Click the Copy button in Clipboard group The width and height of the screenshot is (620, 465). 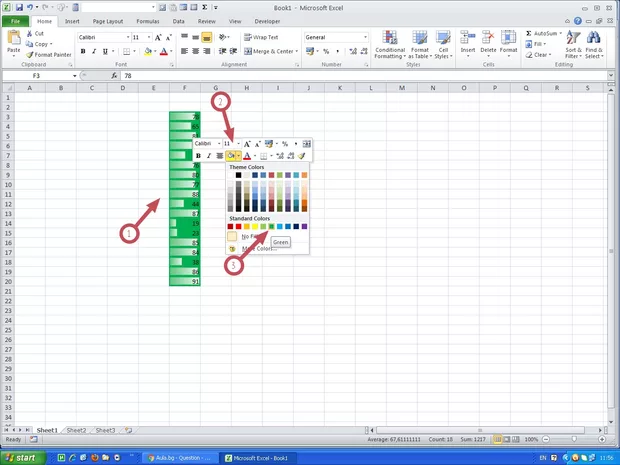pos(39,44)
